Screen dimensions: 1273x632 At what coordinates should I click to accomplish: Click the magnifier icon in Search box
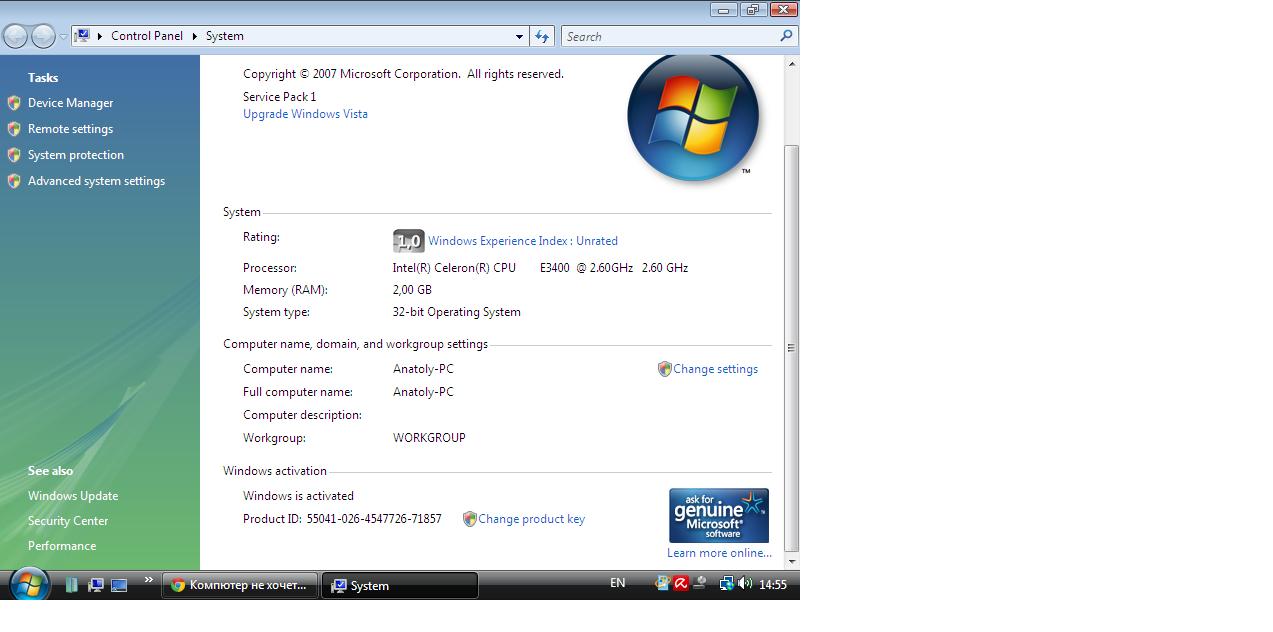click(x=786, y=36)
